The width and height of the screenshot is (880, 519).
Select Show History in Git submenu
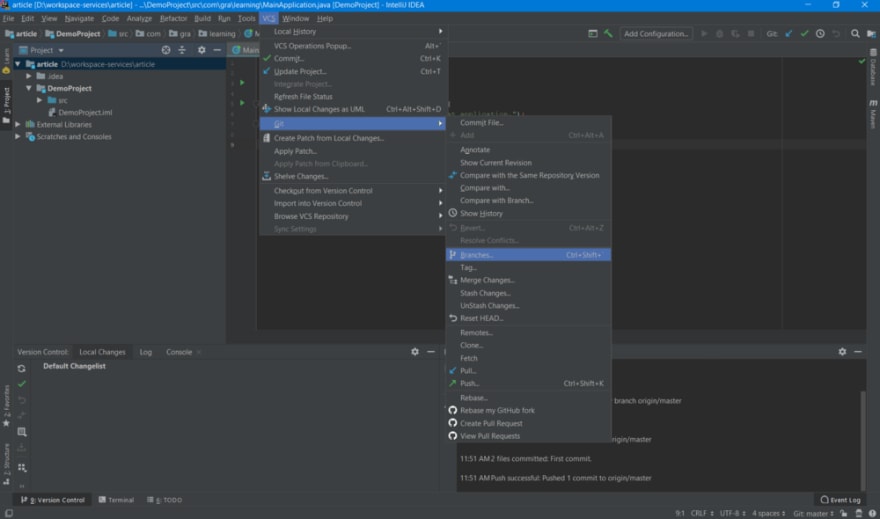[528, 213]
